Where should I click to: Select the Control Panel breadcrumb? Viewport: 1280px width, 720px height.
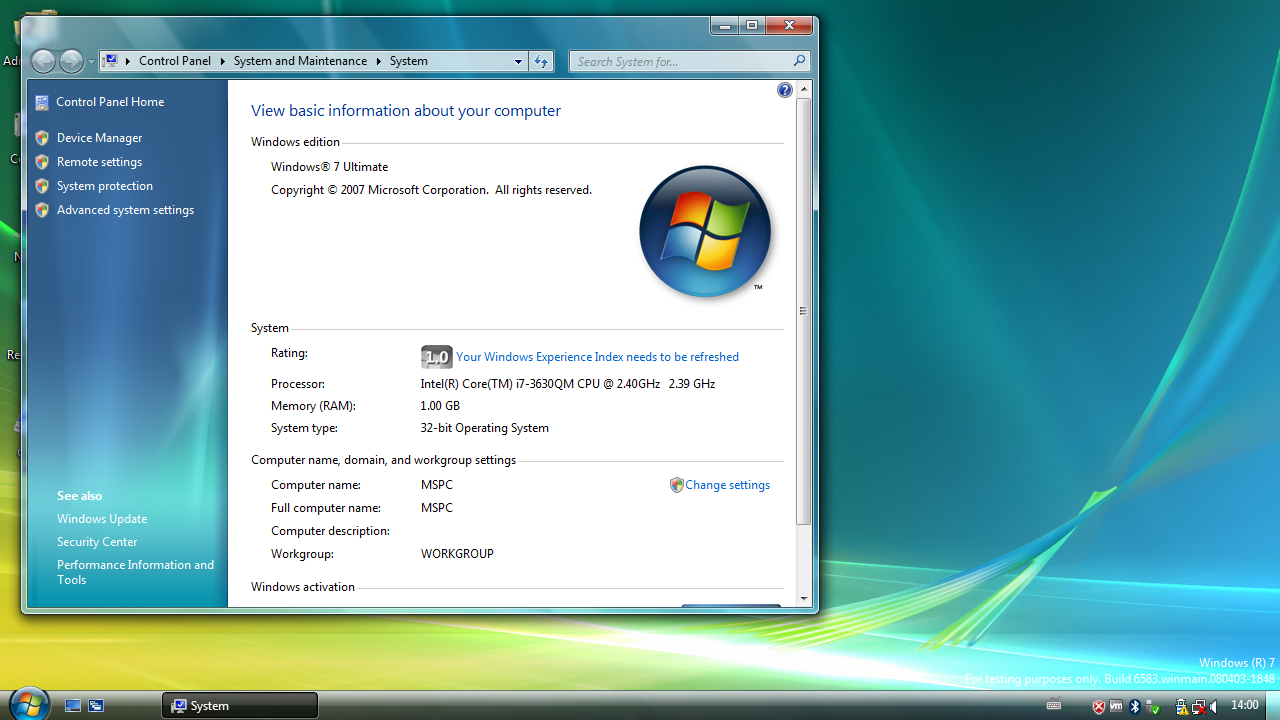click(175, 61)
